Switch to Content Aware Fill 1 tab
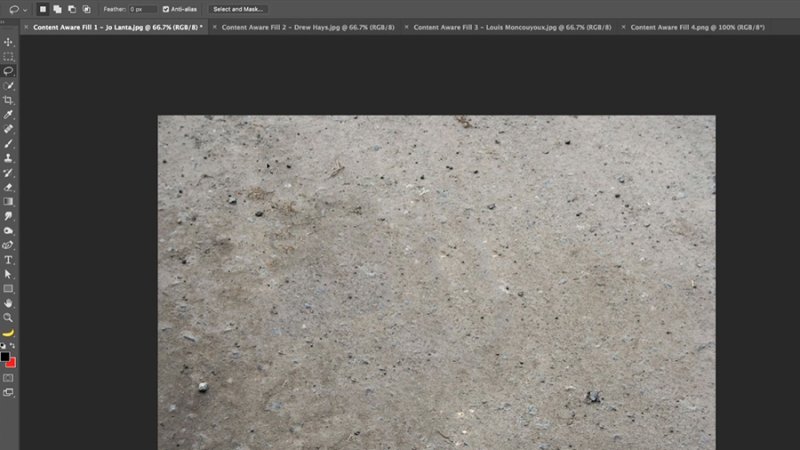The image size is (800, 450). pyautogui.click(x=118, y=28)
